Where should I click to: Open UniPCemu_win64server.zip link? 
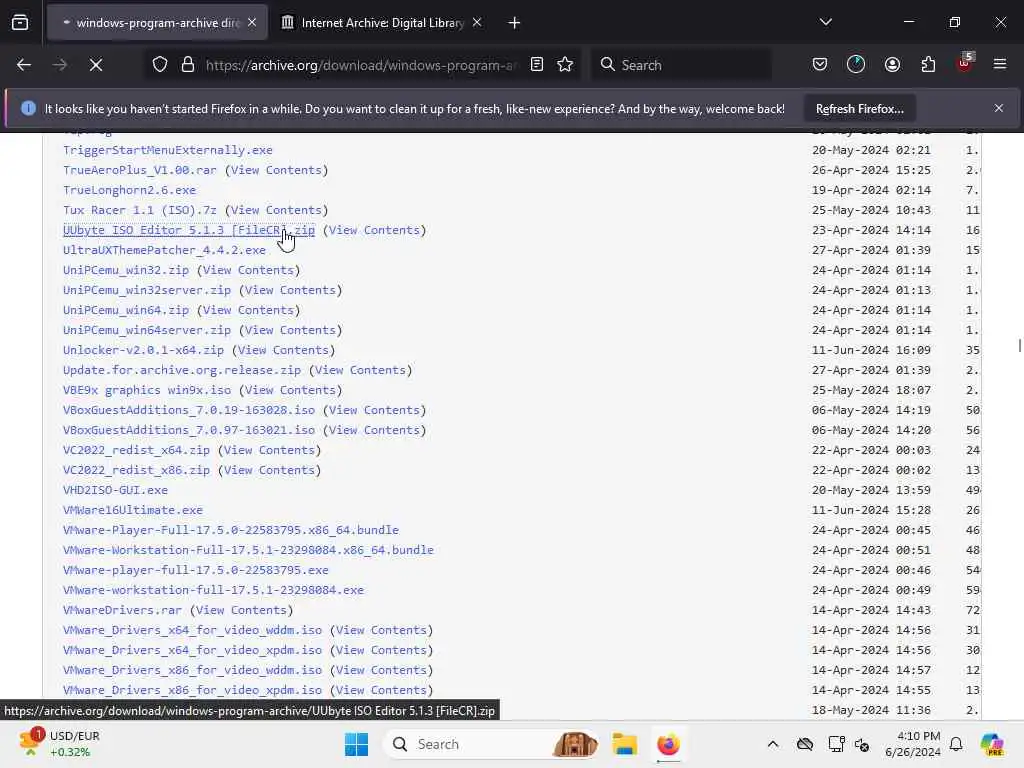tap(147, 330)
